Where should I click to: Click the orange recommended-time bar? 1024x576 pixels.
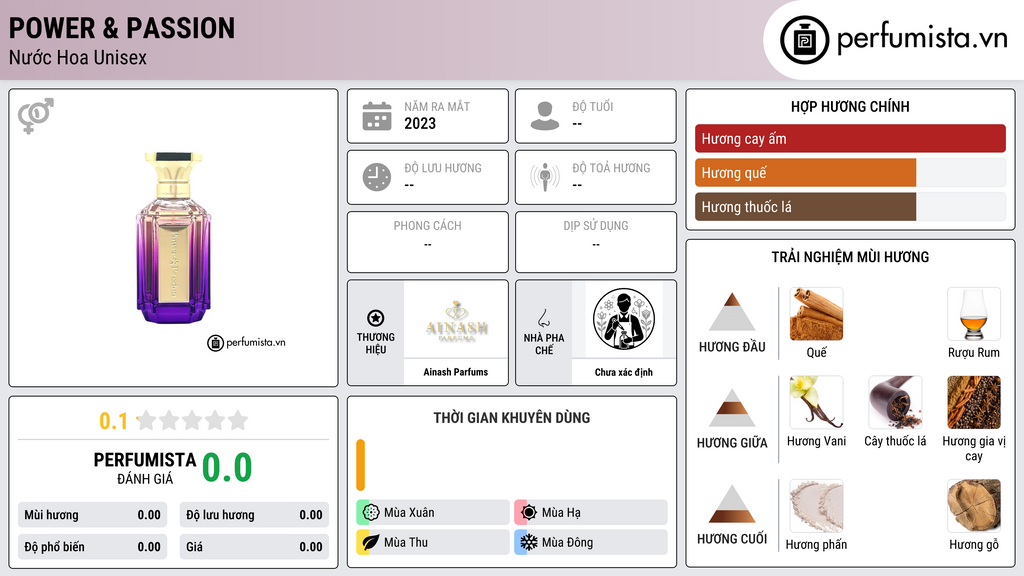pyautogui.click(x=360, y=465)
